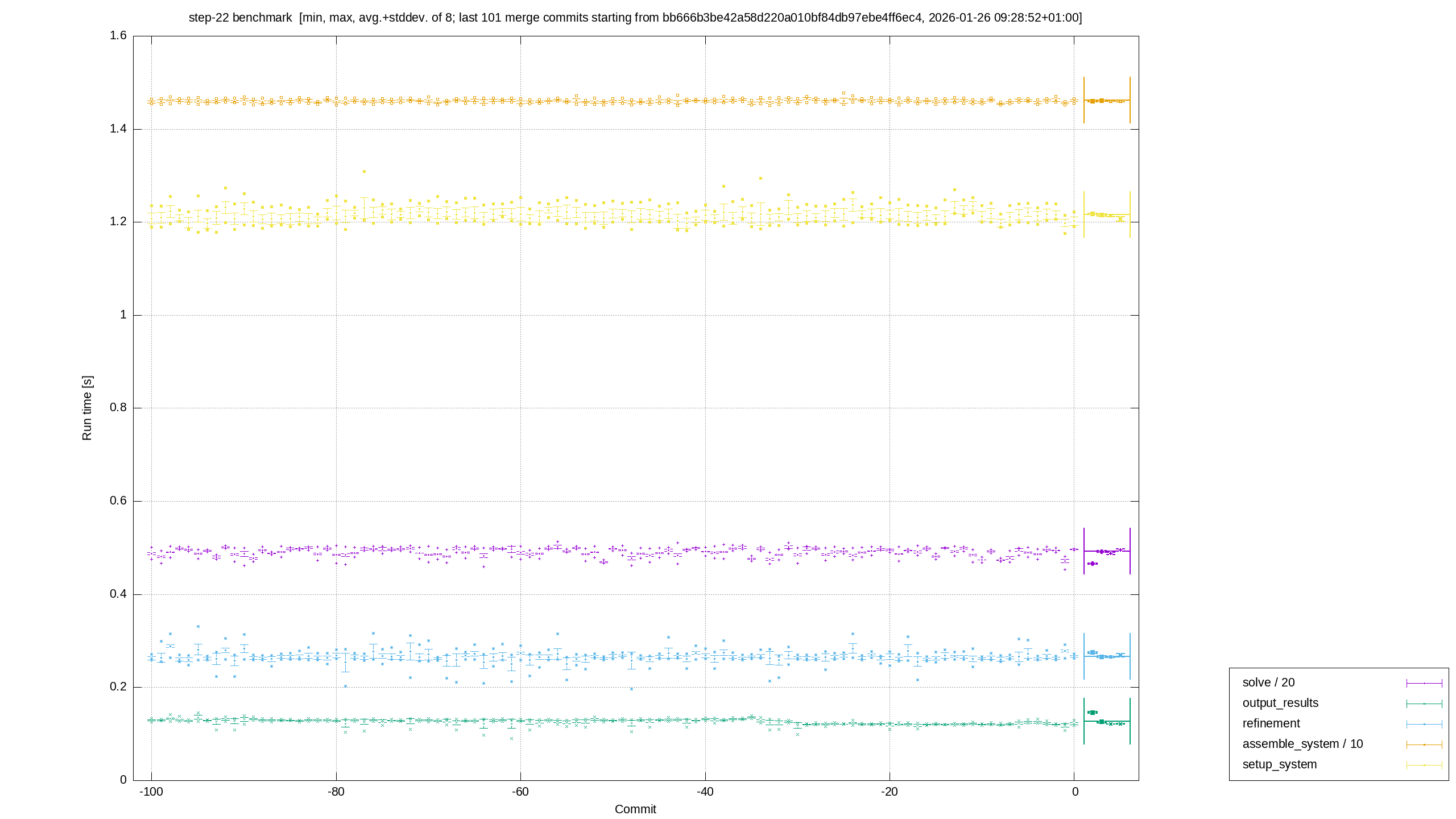Image resolution: width=1456 pixels, height=819 pixels.
Task: Click the 0.8 y-axis tick label
Action: point(118,408)
